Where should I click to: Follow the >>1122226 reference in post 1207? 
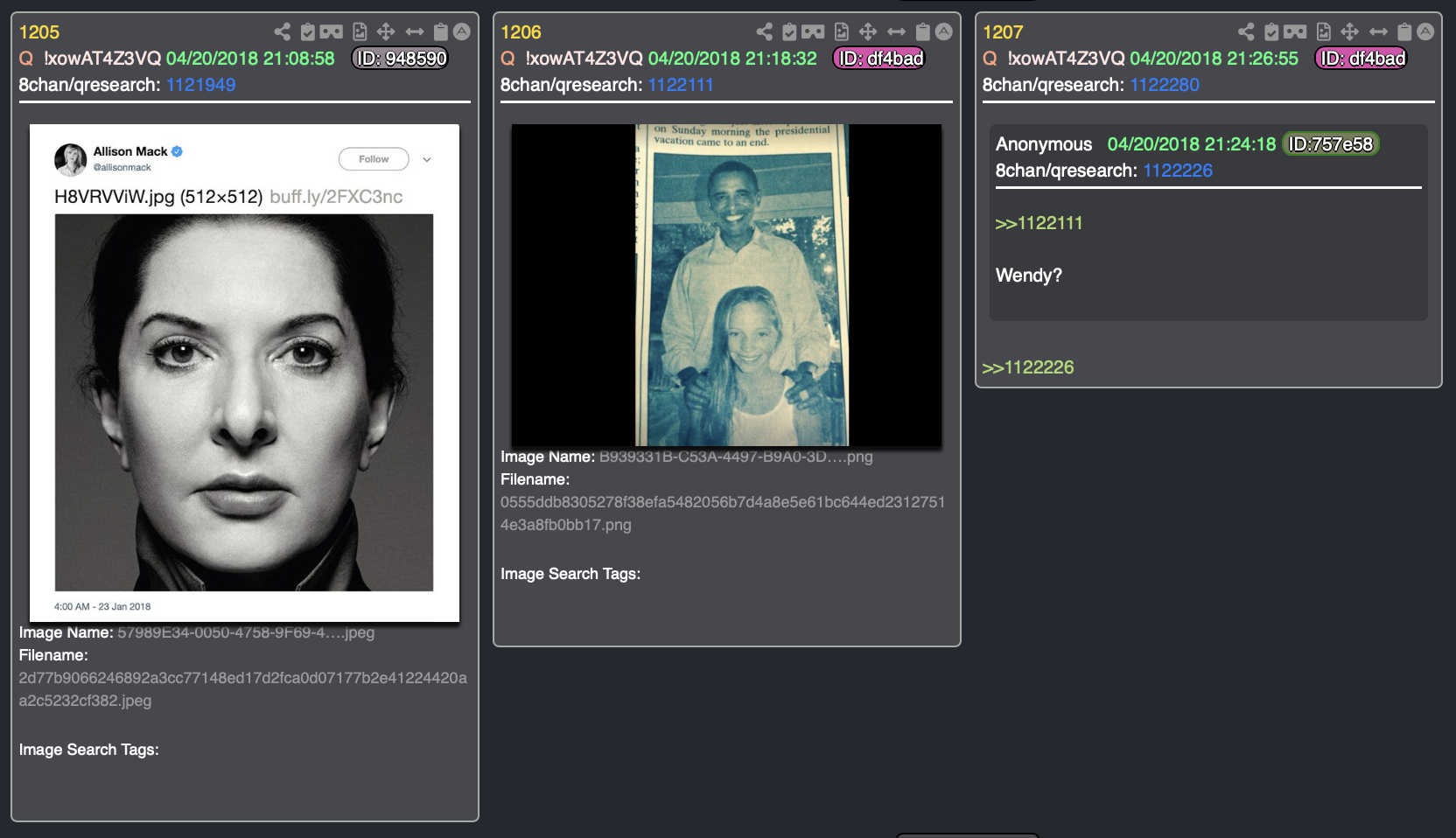coord(1028,367)
